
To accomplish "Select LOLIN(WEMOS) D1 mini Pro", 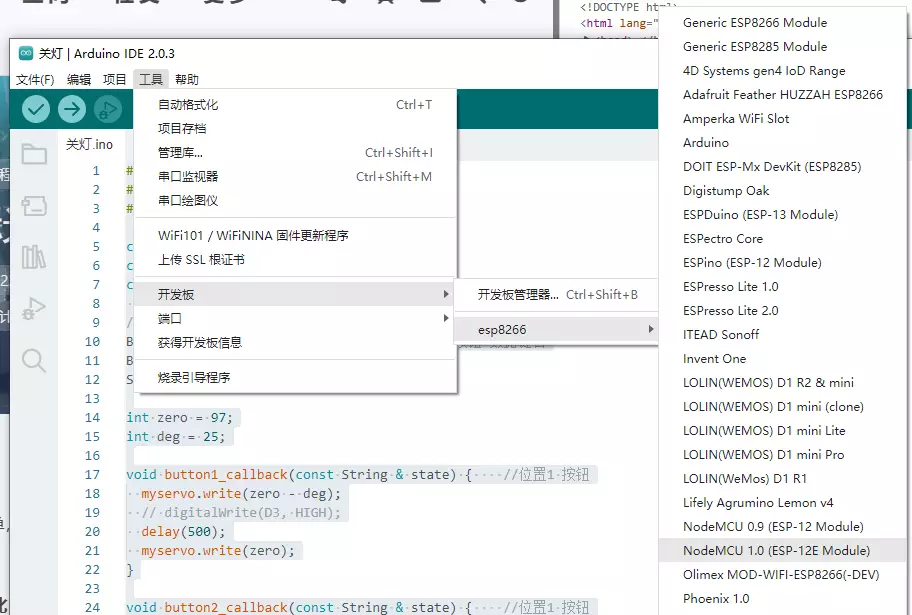I will point(785,455).
